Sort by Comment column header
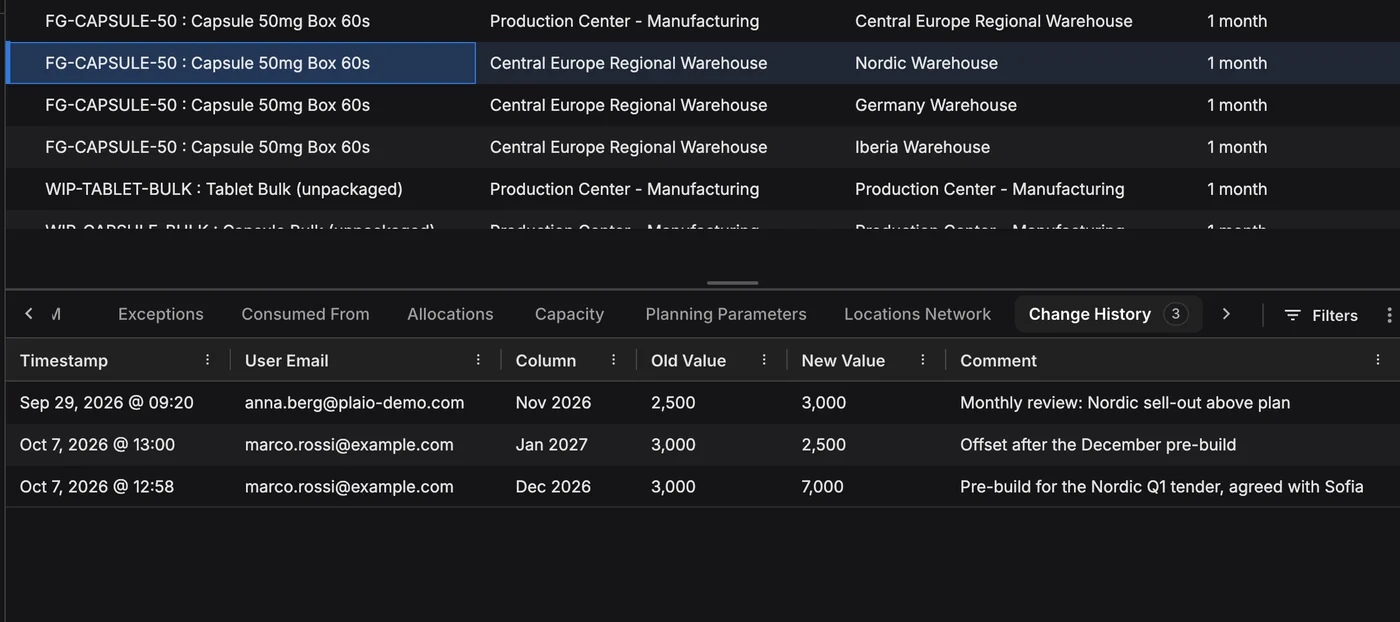The height and width of the screenshot is (622, 1400). click(x=998, y=360)
